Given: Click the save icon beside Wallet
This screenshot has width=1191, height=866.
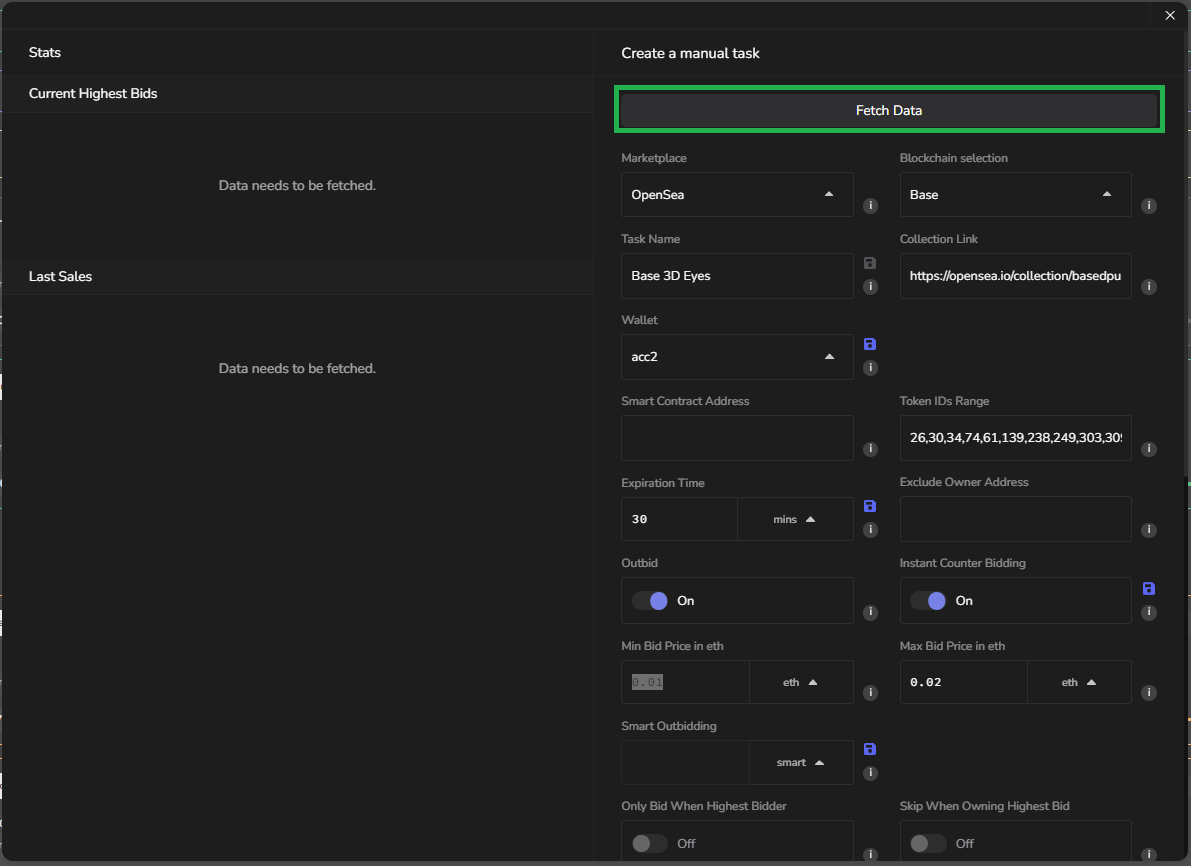Looking at the screenshot, I should (x=869, y=344).
